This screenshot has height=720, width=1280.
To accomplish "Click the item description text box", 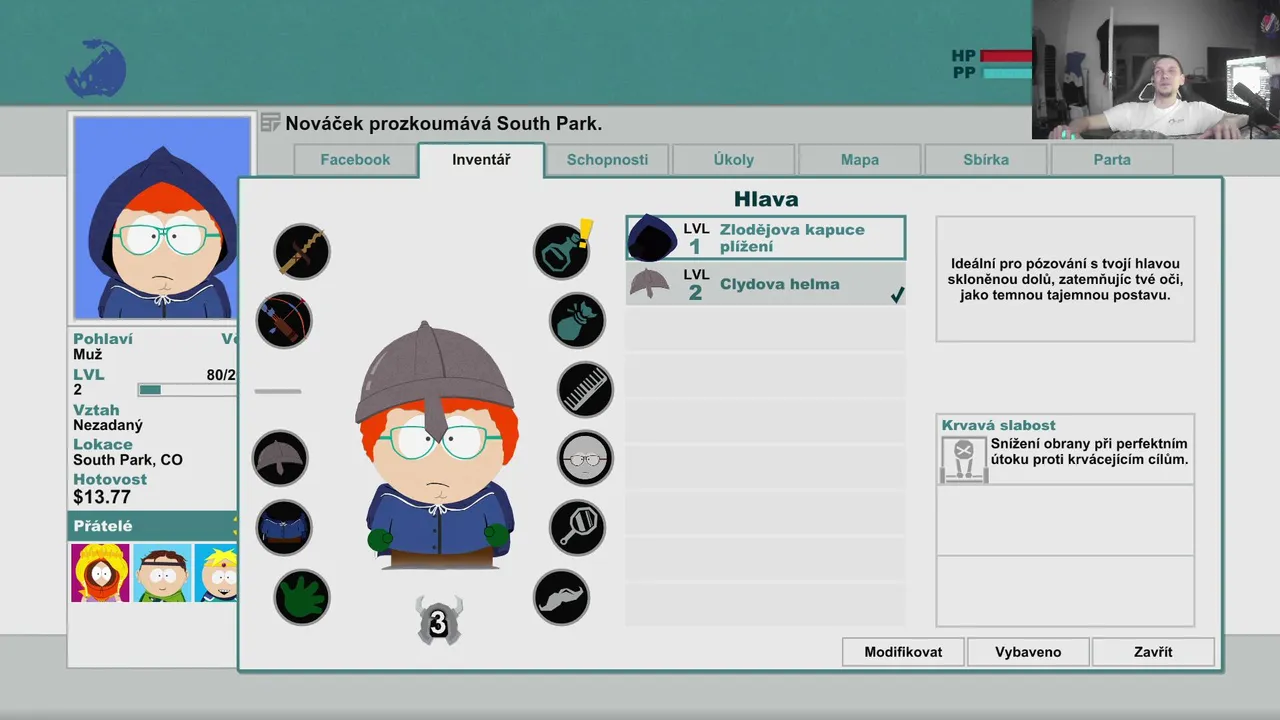I will [x=1065, y=279].
